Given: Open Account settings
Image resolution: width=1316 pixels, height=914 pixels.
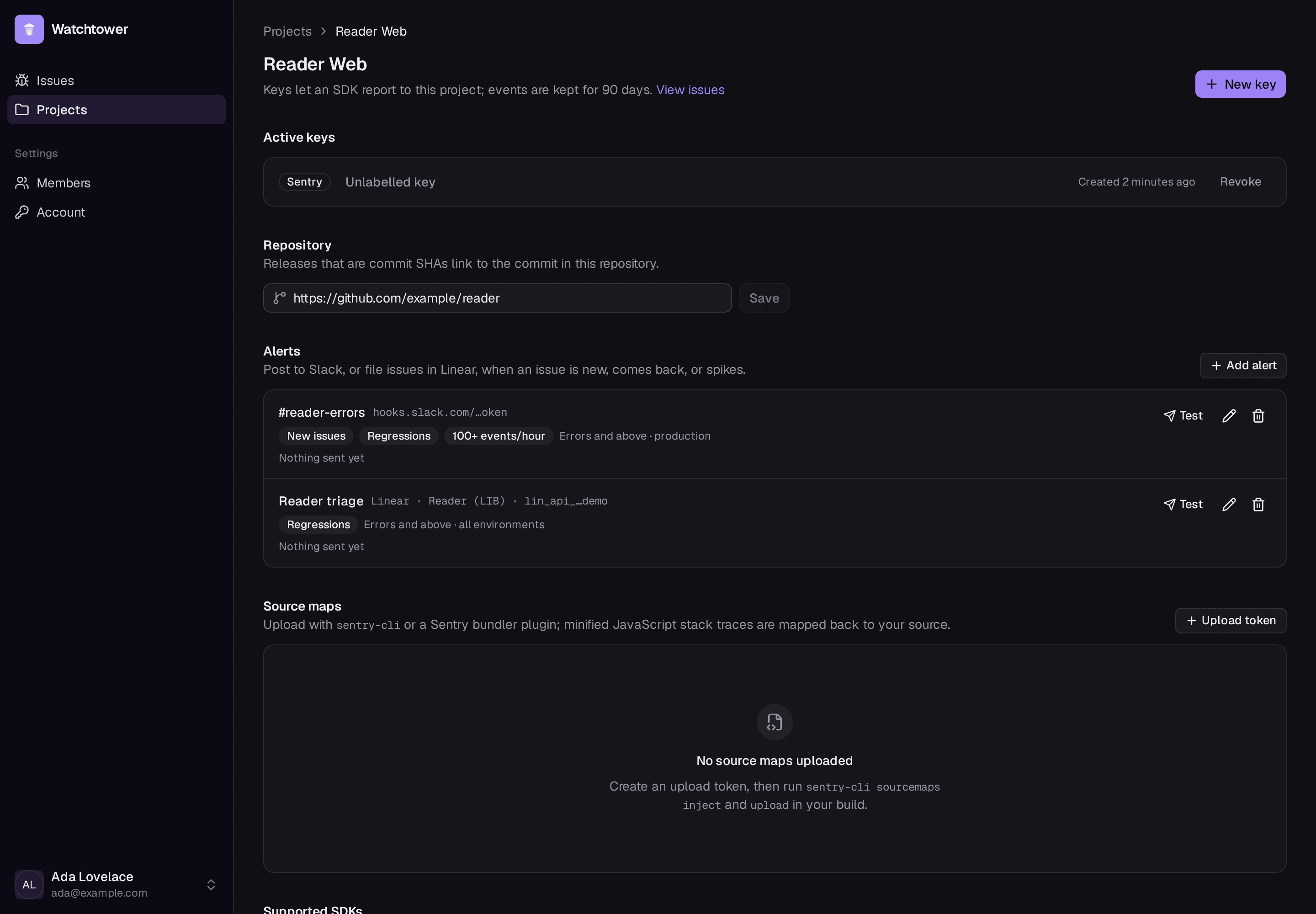Looking at the screenshot, I should pyautogui.click(x=116, y=213).
